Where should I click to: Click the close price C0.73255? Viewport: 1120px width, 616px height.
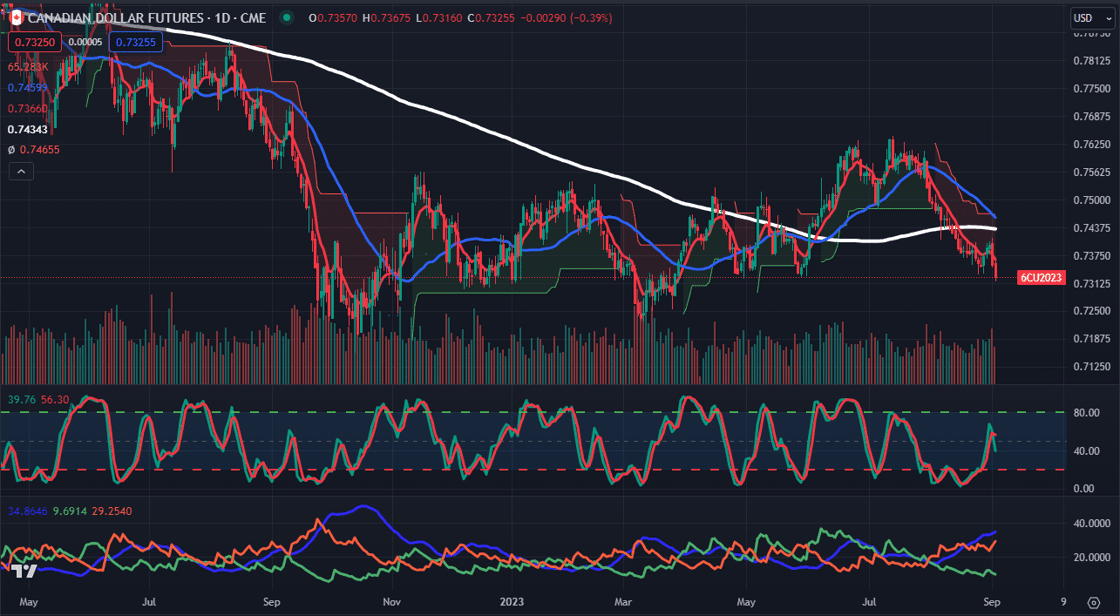pos(492,18)
